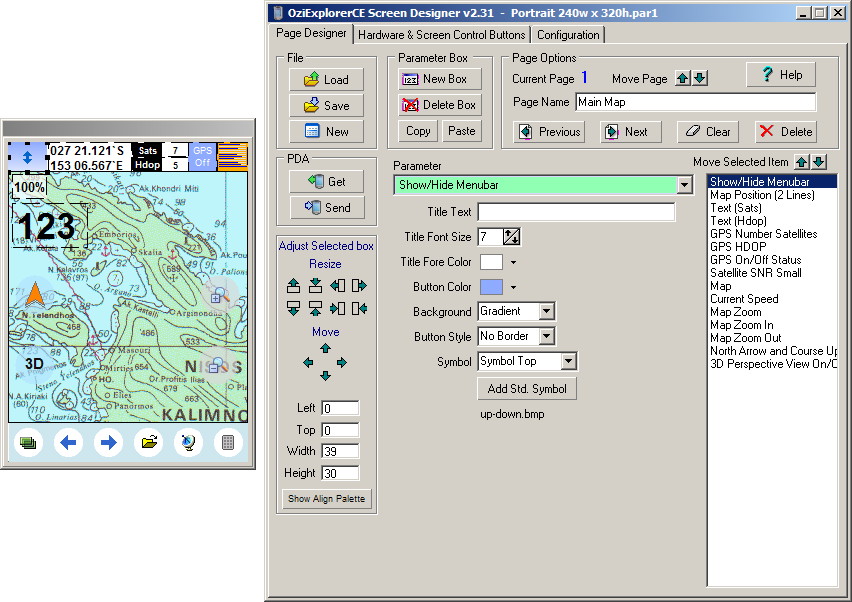Click the map zoom in magnifier on preview

tap(220, 295)
